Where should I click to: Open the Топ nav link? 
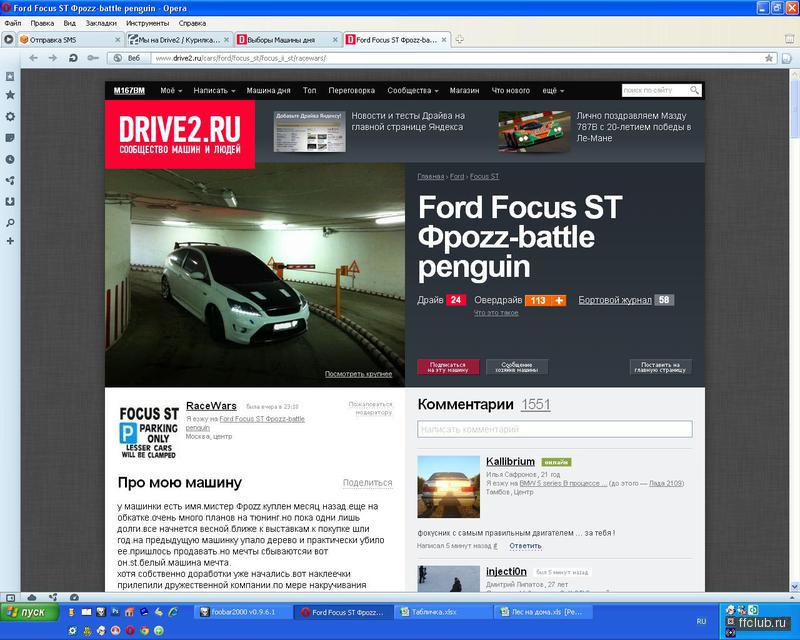[309, 90]
